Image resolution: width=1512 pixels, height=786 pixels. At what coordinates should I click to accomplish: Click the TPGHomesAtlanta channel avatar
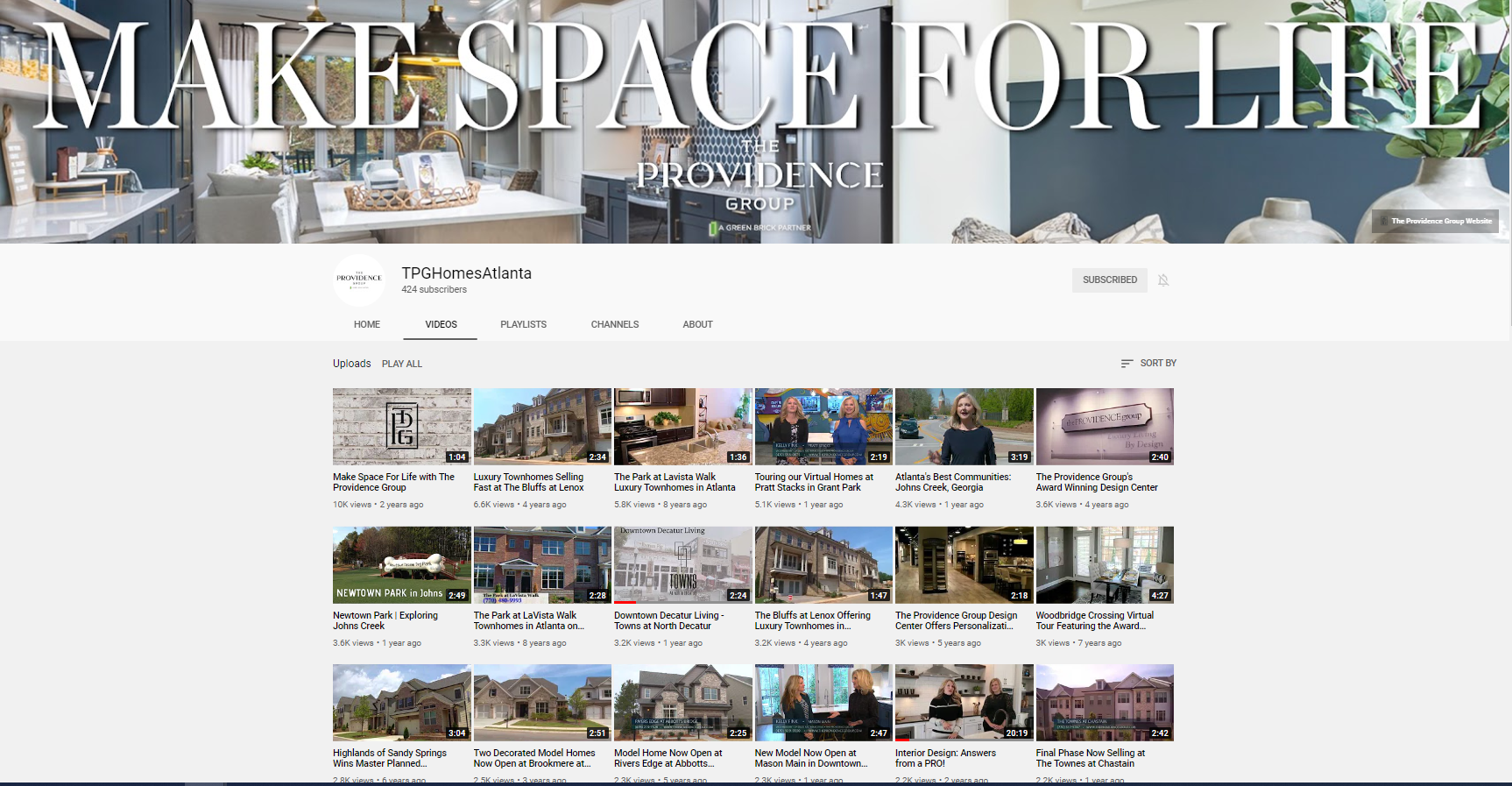pos(359,280)
